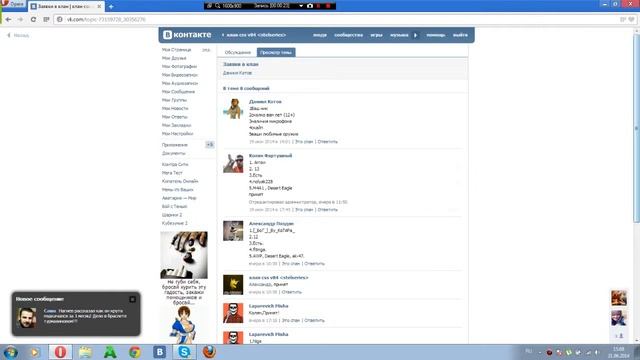Open file explorer folder in taskbar
This screenshot has width=640, height=360.
(85, 352)
